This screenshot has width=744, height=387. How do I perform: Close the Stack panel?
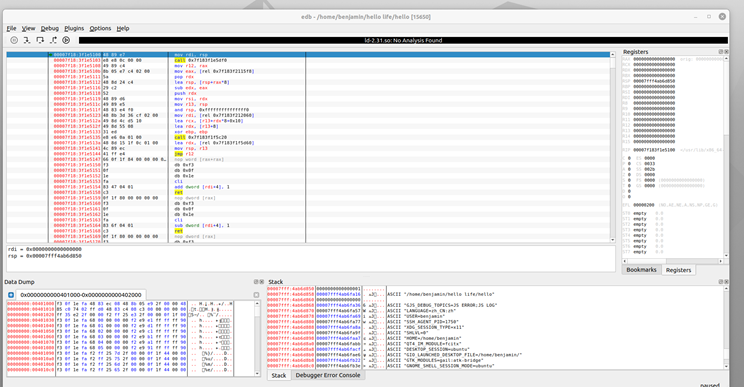click(726, 282)
